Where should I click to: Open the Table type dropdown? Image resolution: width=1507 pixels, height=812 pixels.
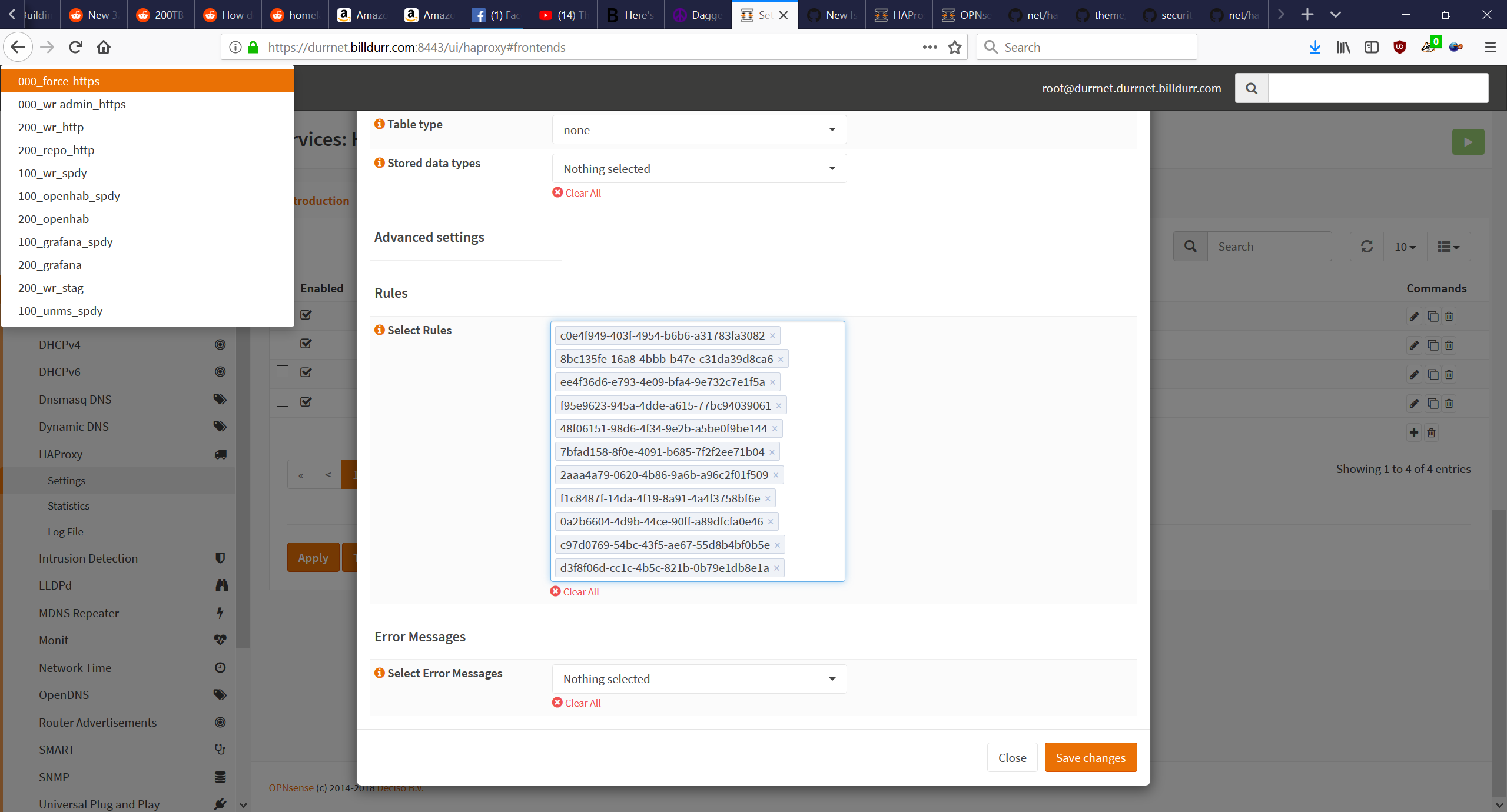(699, 130)
